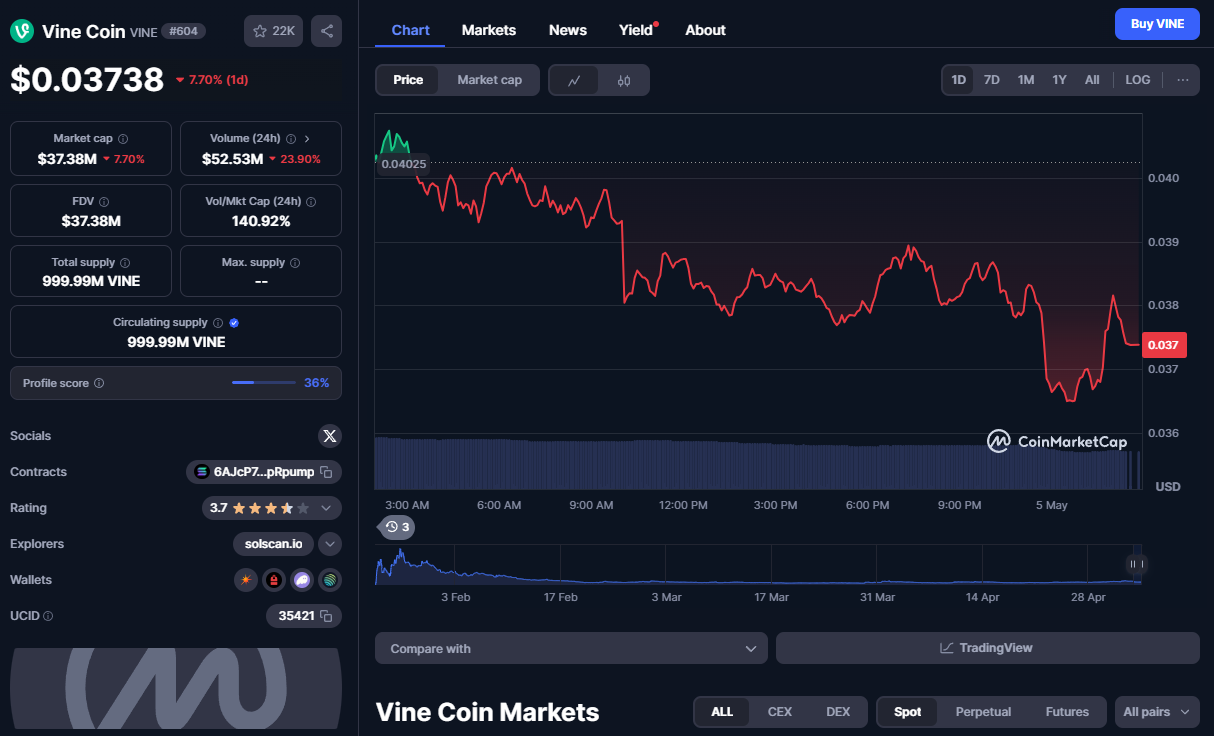Copy the contract address using the copy icon

click(327, 471)
